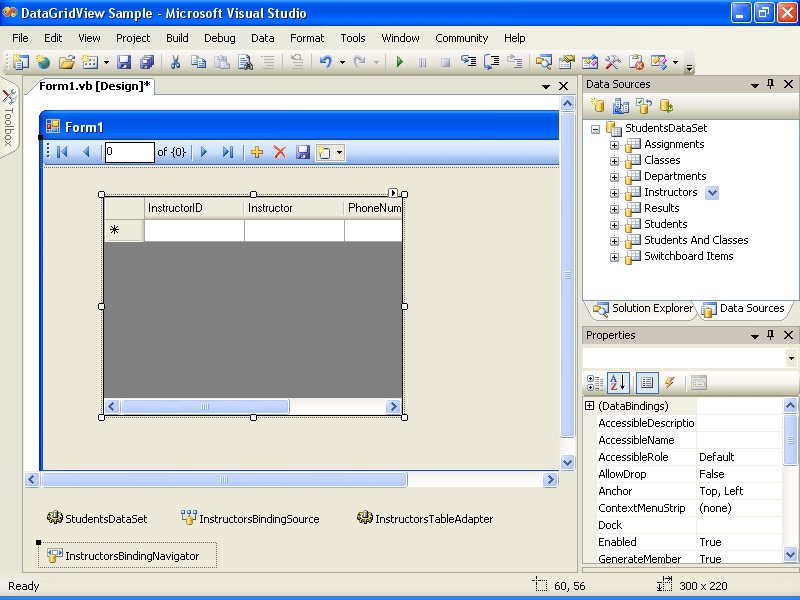The height and width of the screenshot is (600, 800).
Task: Collapse the StudentsDataSet tree node
Action: point(596,128)
